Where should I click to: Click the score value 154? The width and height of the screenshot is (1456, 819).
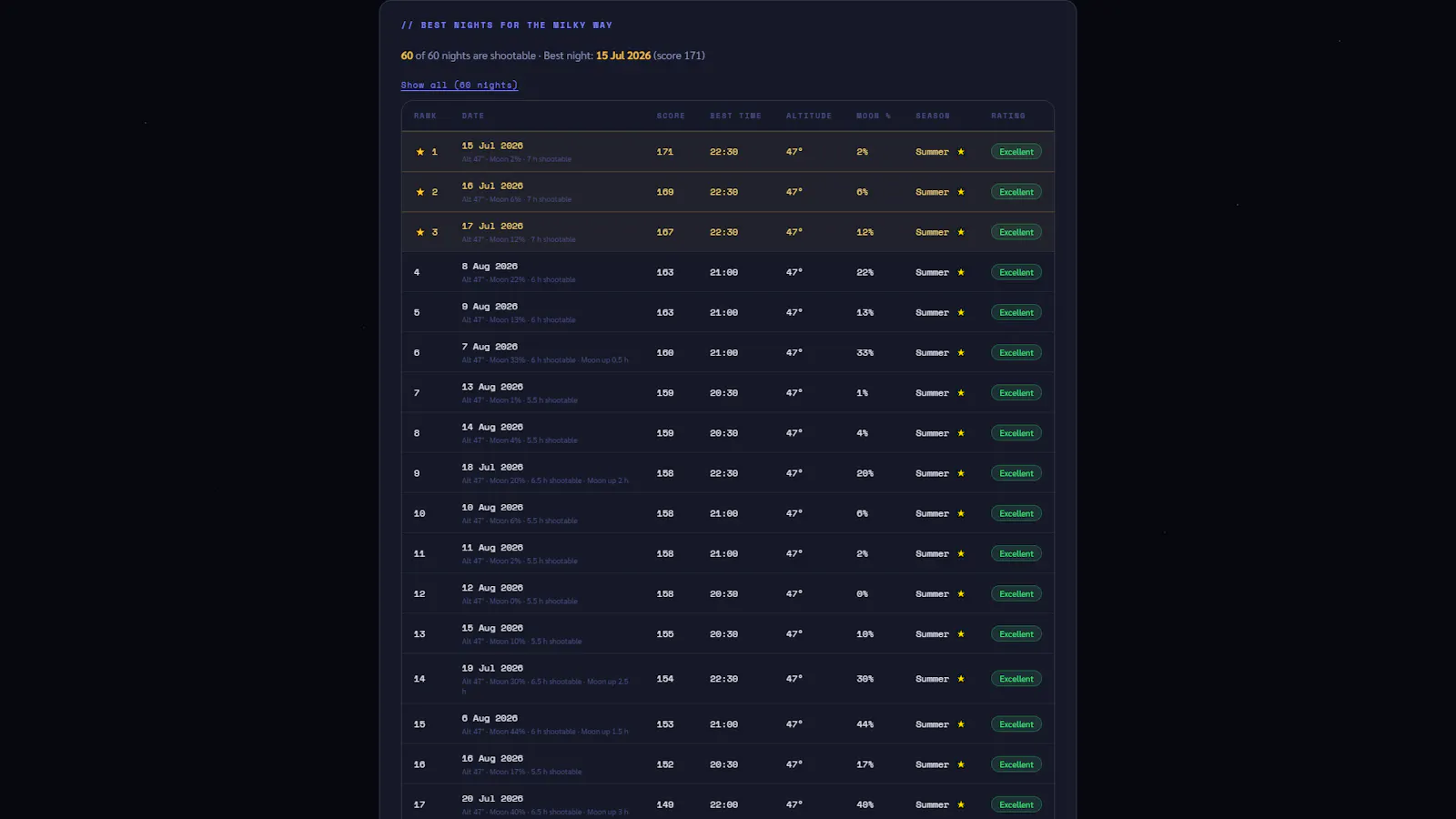665,679
